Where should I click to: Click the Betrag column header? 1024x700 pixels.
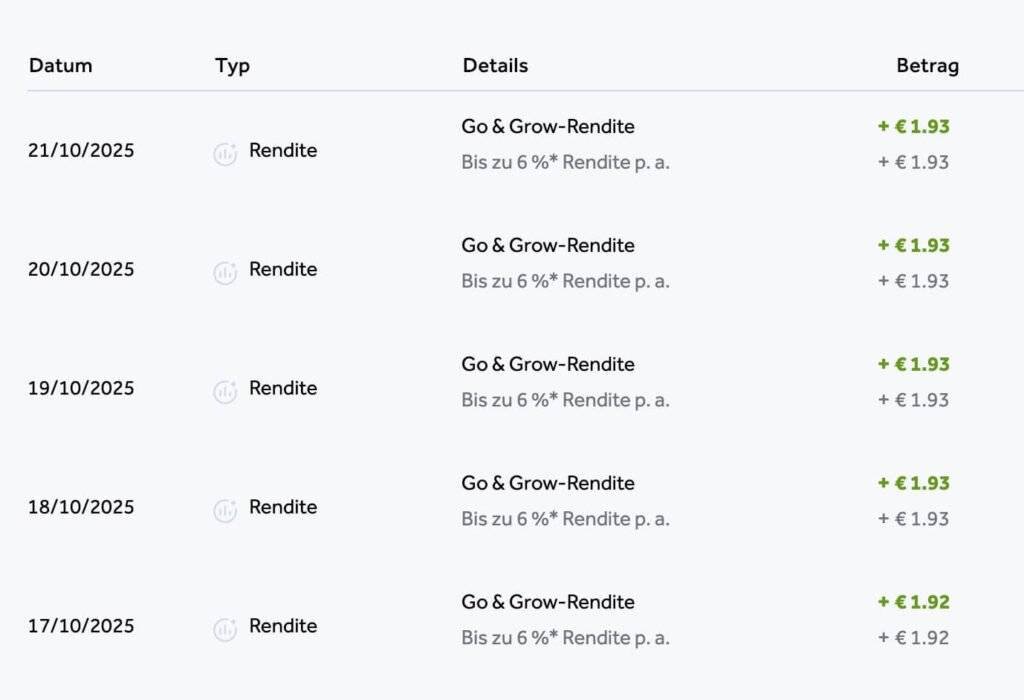coord(927,66)
